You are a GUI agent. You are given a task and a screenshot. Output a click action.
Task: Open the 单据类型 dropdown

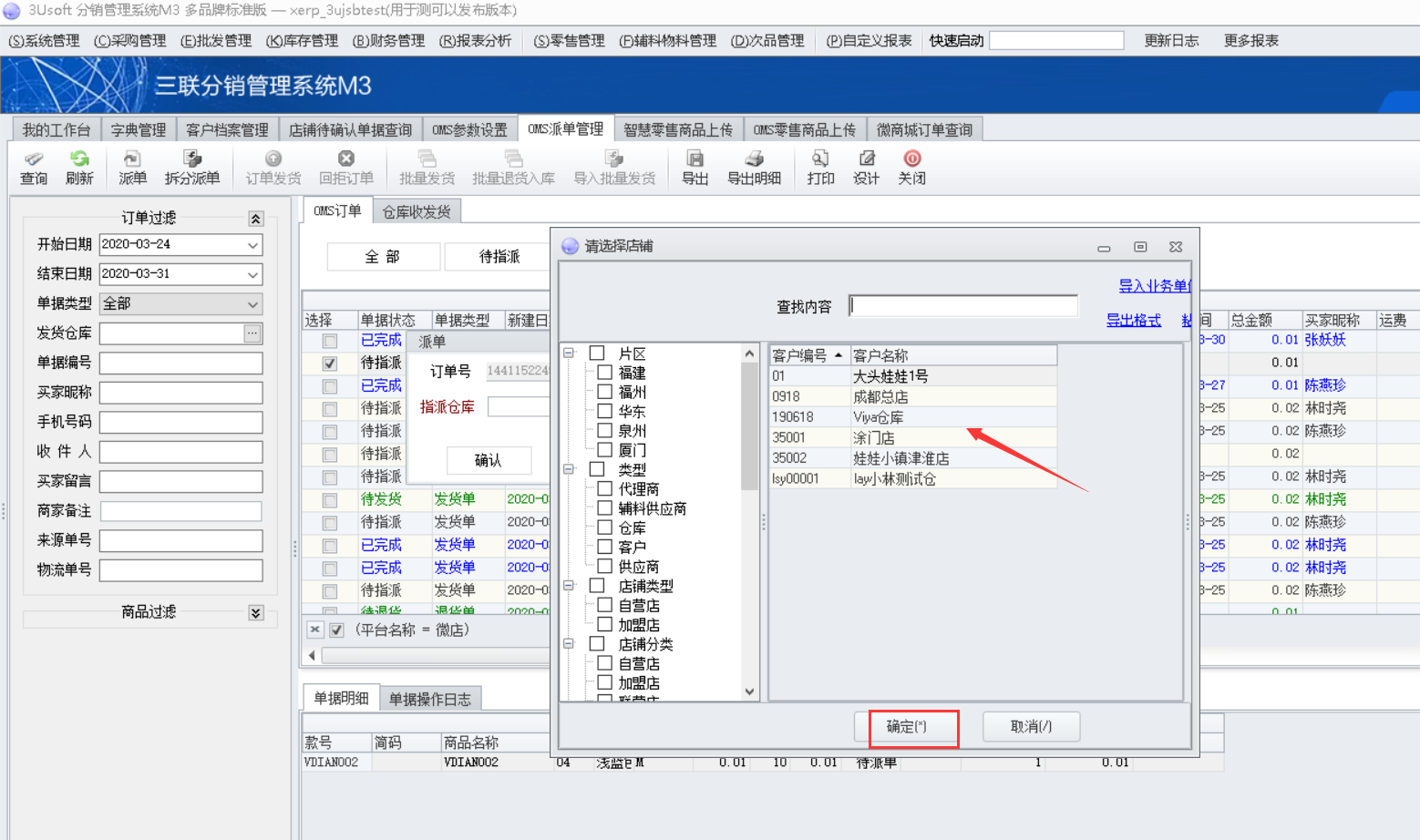click(252, 304)
